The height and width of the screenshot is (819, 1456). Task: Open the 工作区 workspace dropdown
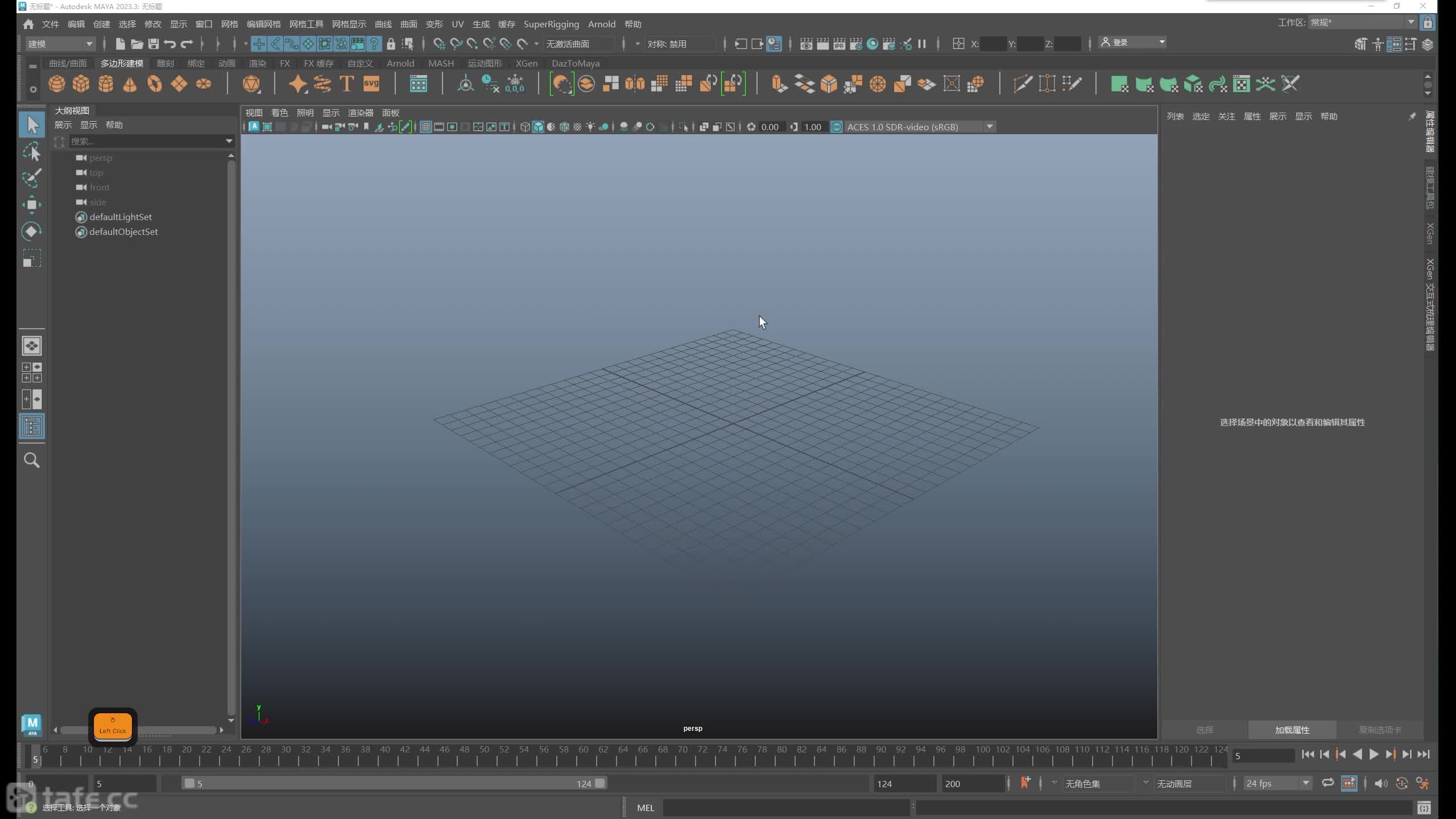click(1362, 22)
